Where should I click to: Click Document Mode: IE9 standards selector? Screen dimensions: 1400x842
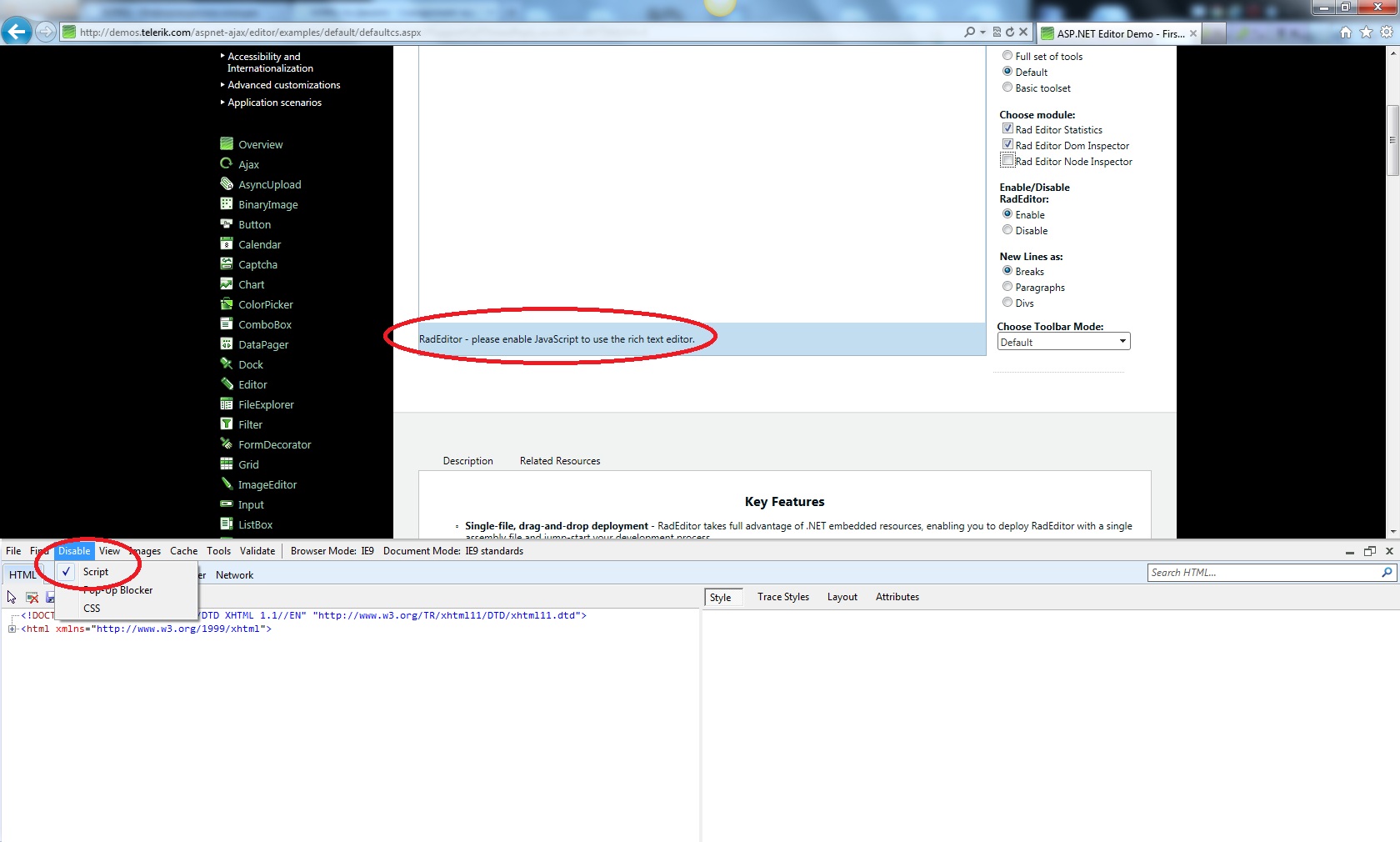(453, 551)
